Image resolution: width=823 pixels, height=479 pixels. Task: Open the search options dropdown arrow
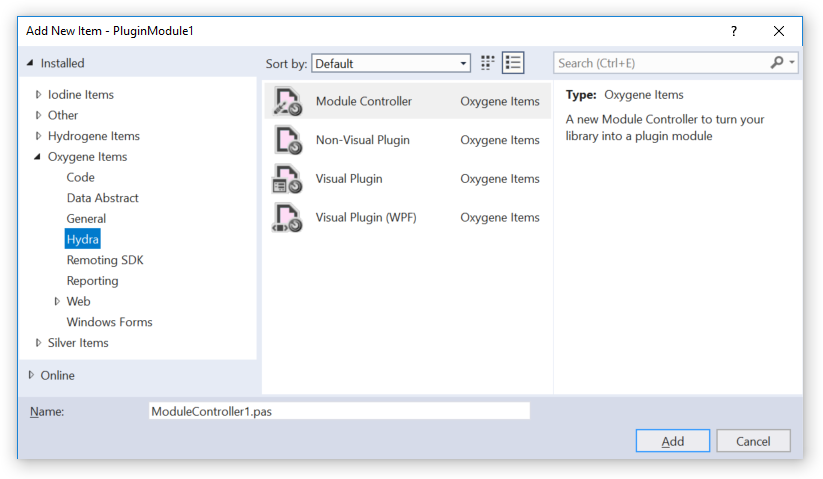(792, 63)
